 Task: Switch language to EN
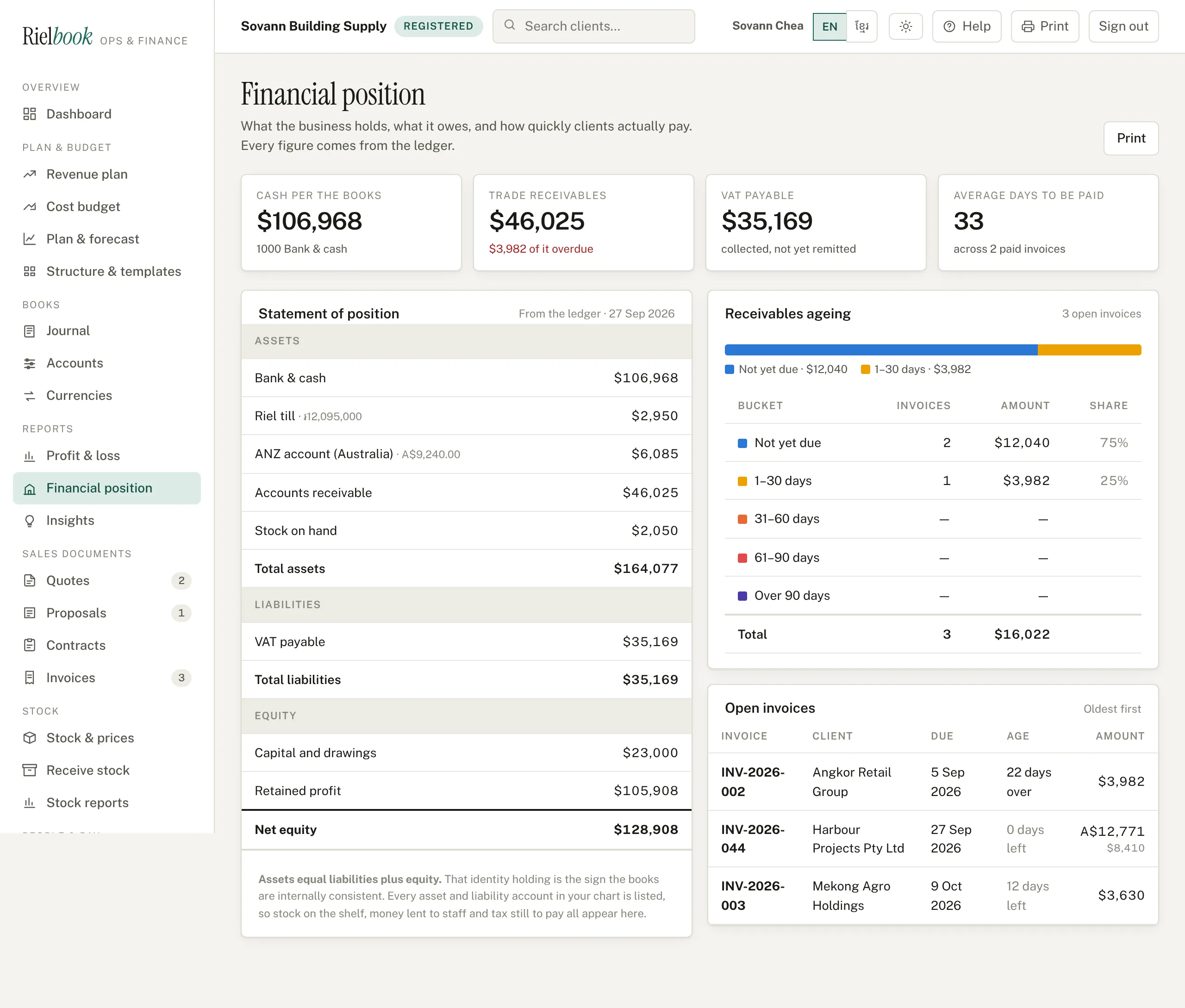[x=829, y=26]
